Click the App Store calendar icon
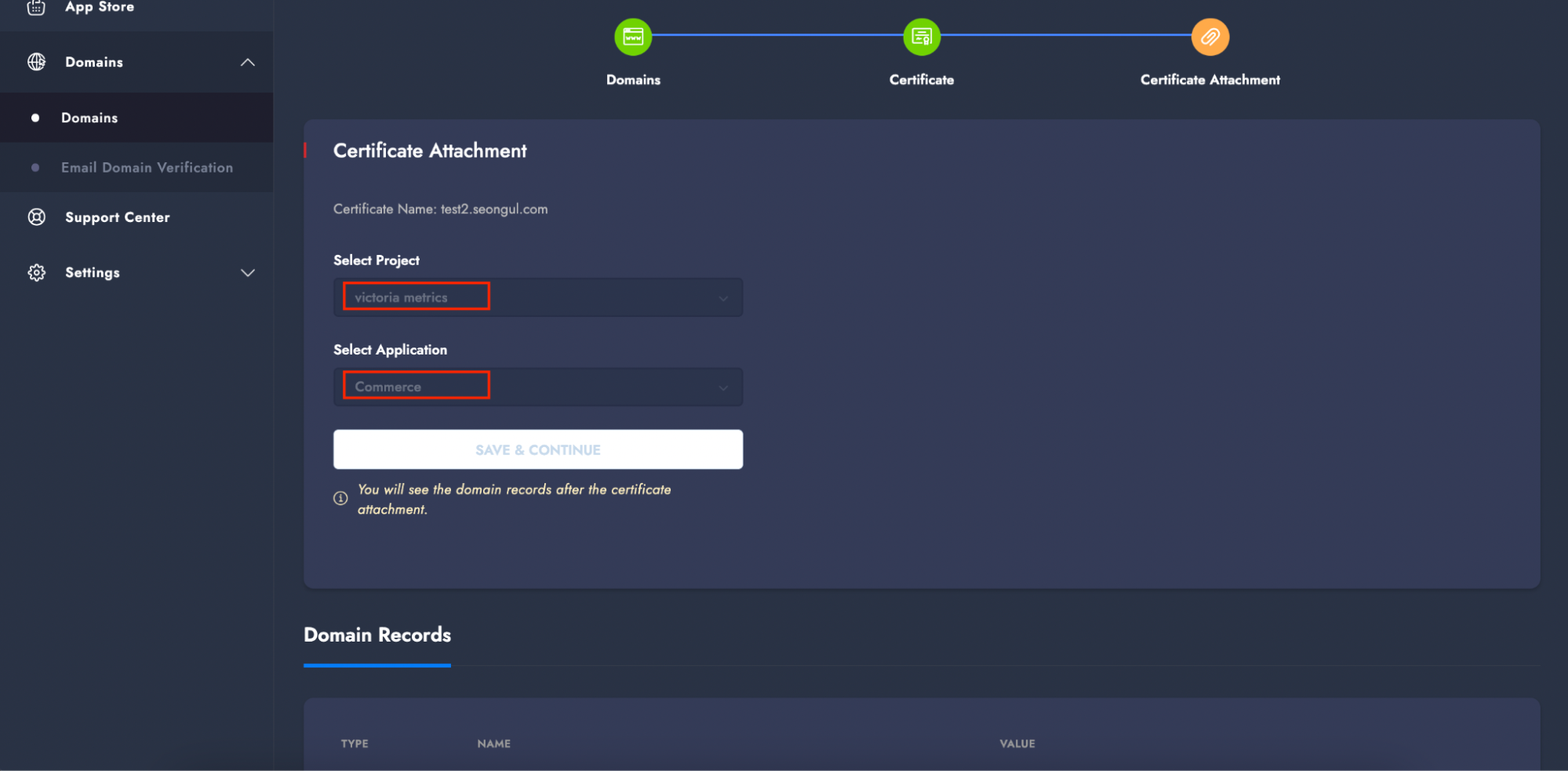Viewport: 1568px width, 771px height. 36,7
